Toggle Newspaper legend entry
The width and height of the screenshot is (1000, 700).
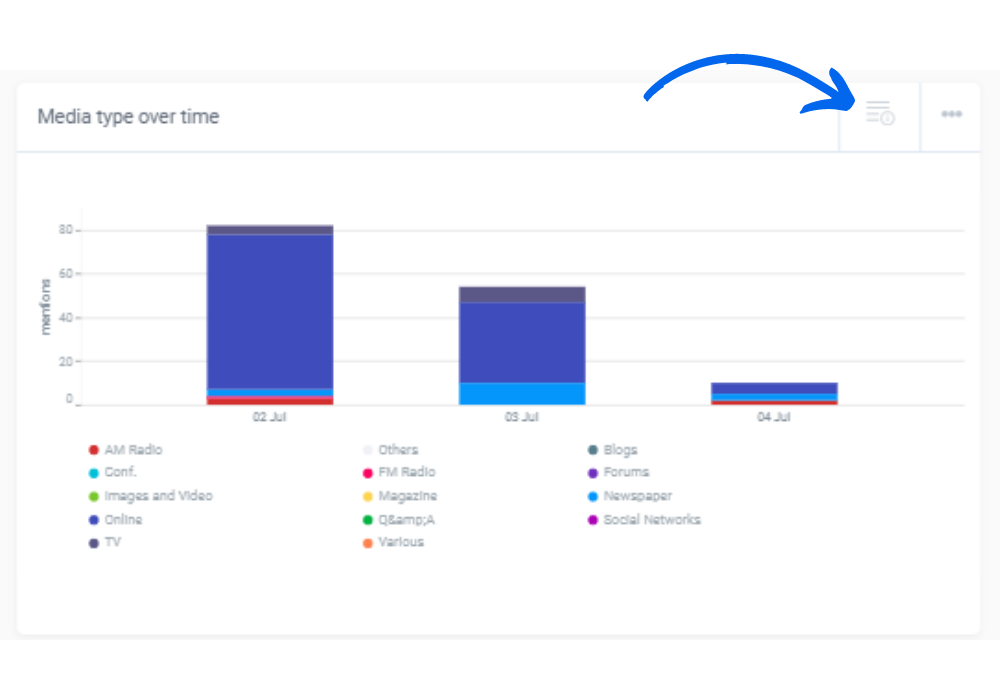[629, 496]
